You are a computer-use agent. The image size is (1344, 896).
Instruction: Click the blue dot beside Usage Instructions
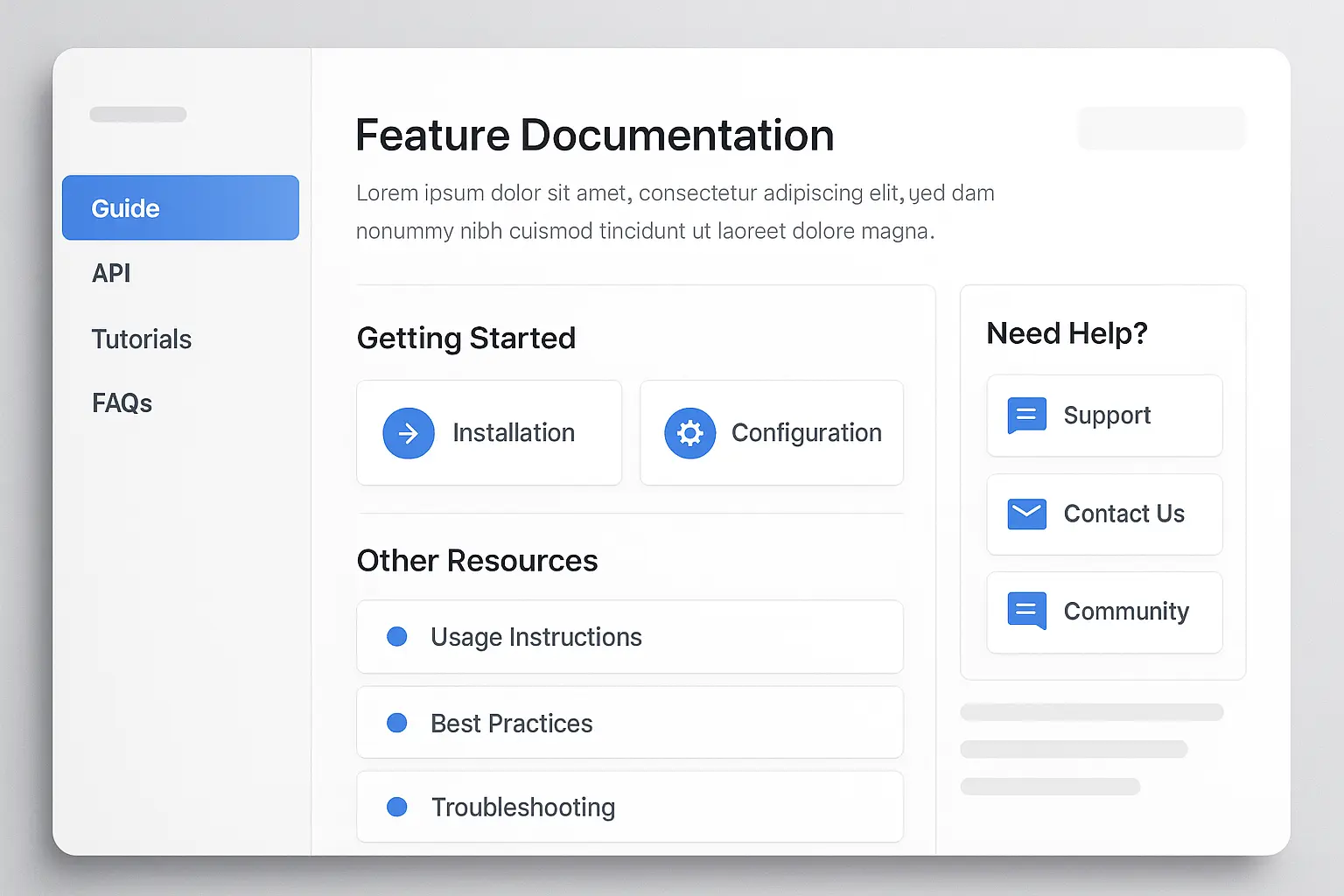pos(397,636)
